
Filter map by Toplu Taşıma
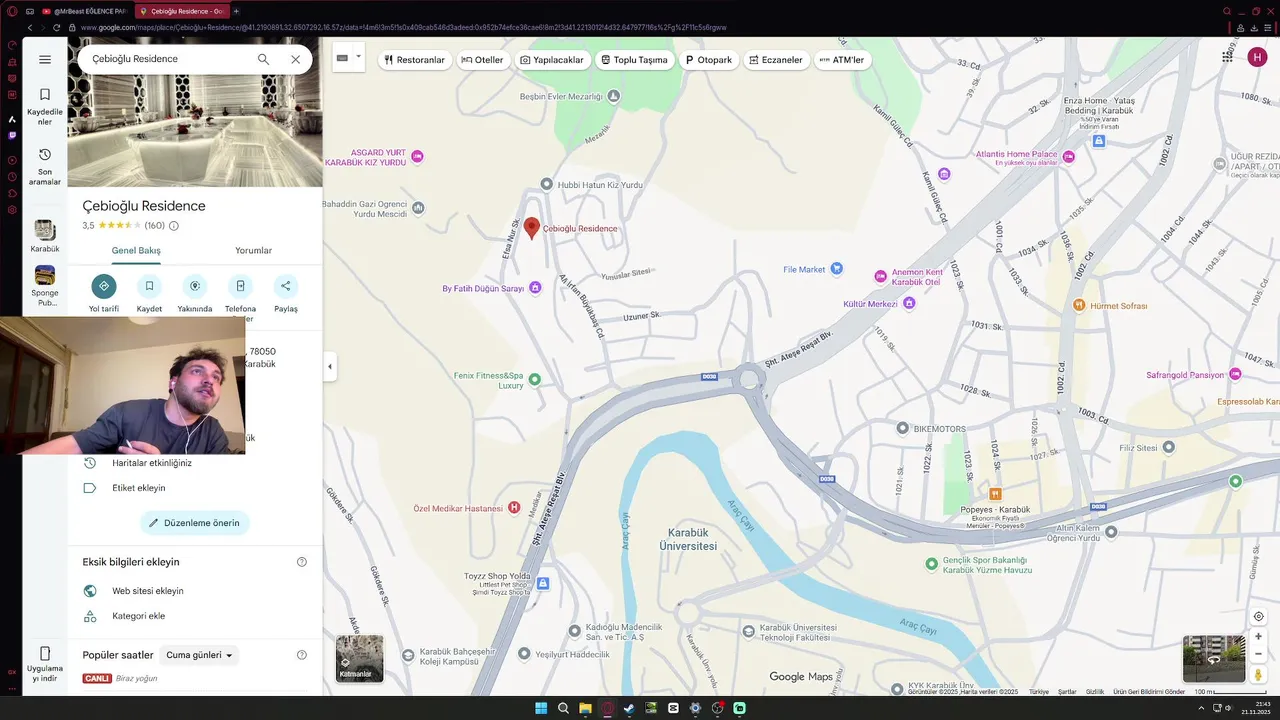click(634, 60)
